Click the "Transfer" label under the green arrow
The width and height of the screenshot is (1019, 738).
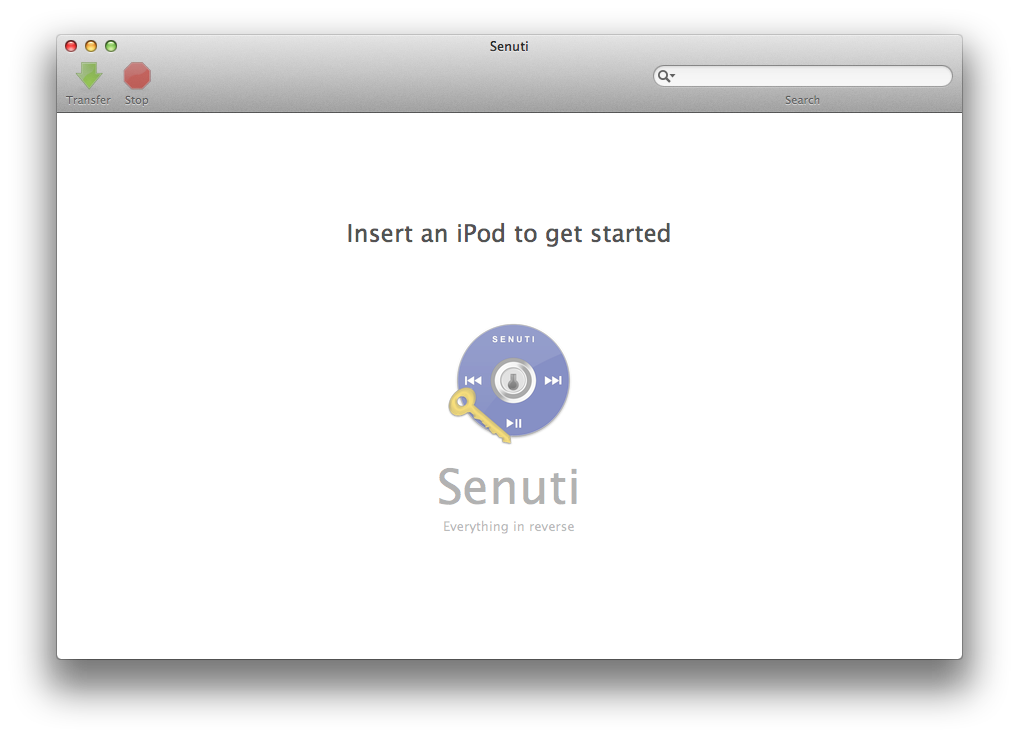point(88,100)
